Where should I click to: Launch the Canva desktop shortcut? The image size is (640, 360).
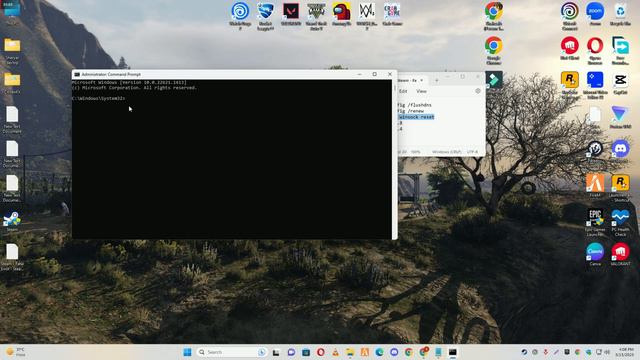point(595,254)
